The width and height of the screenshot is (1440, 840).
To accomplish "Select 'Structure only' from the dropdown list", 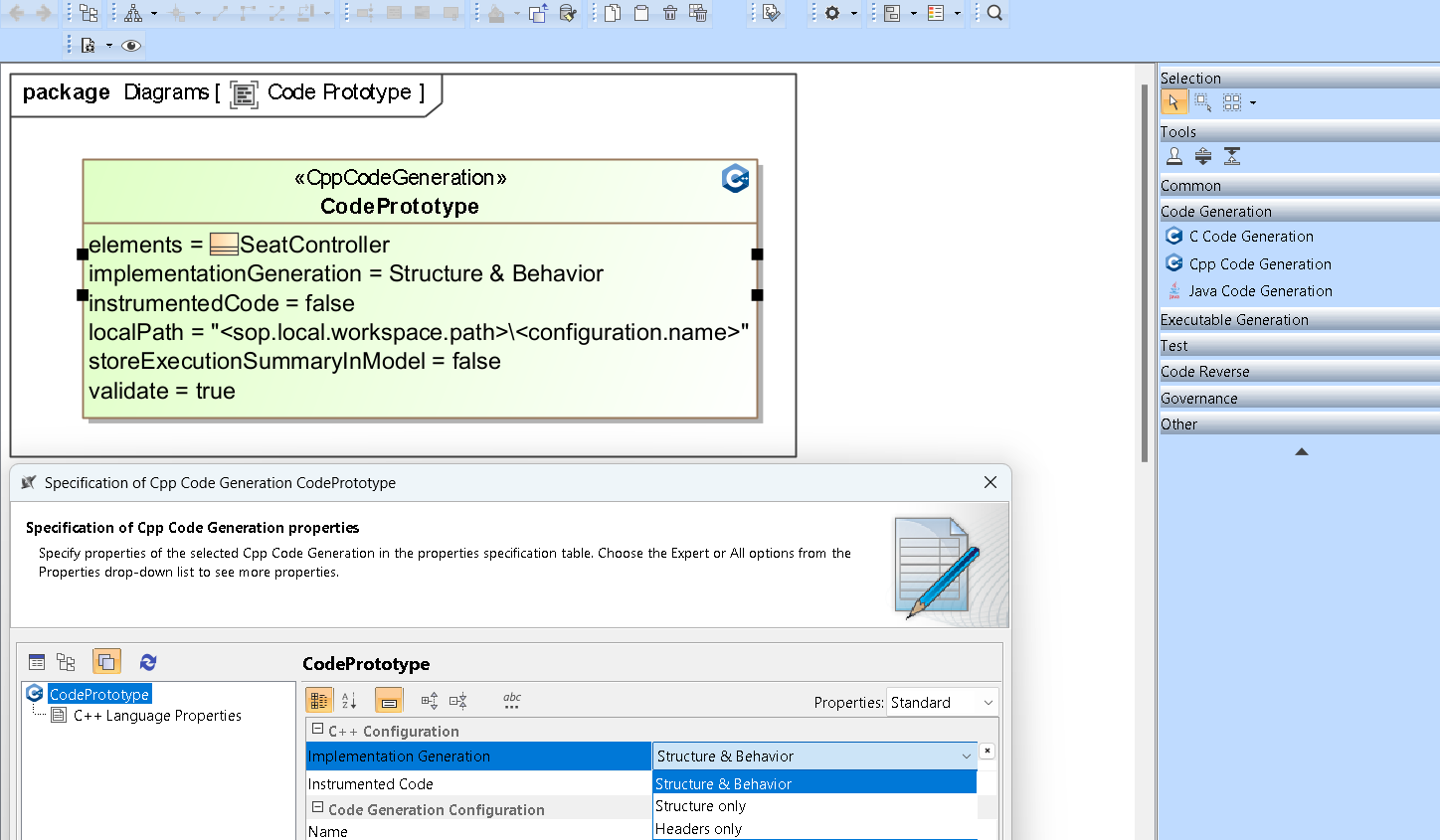I will tap(700, 806).
